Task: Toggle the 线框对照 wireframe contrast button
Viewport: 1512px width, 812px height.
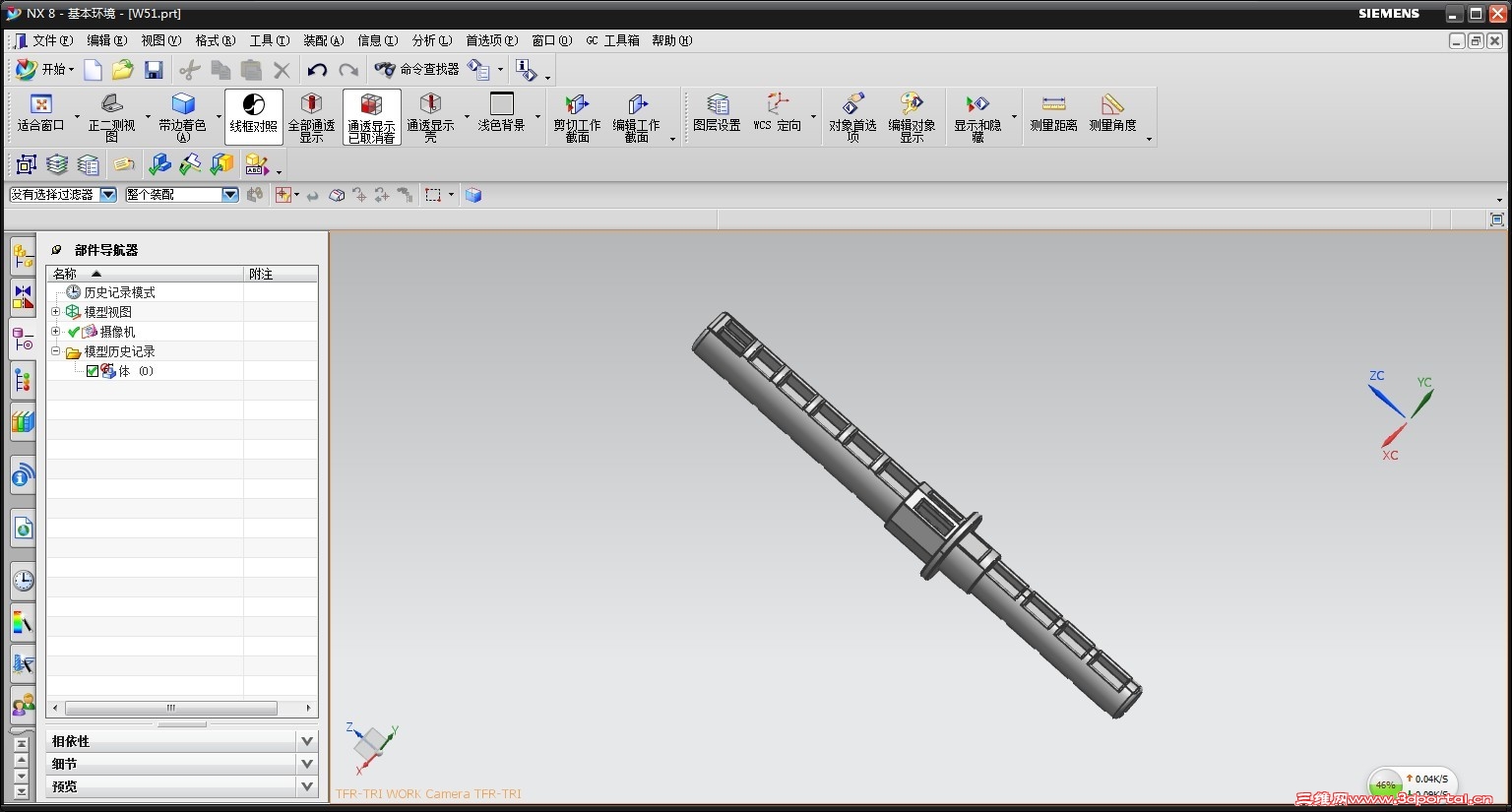Action: [x=253, y=116]
